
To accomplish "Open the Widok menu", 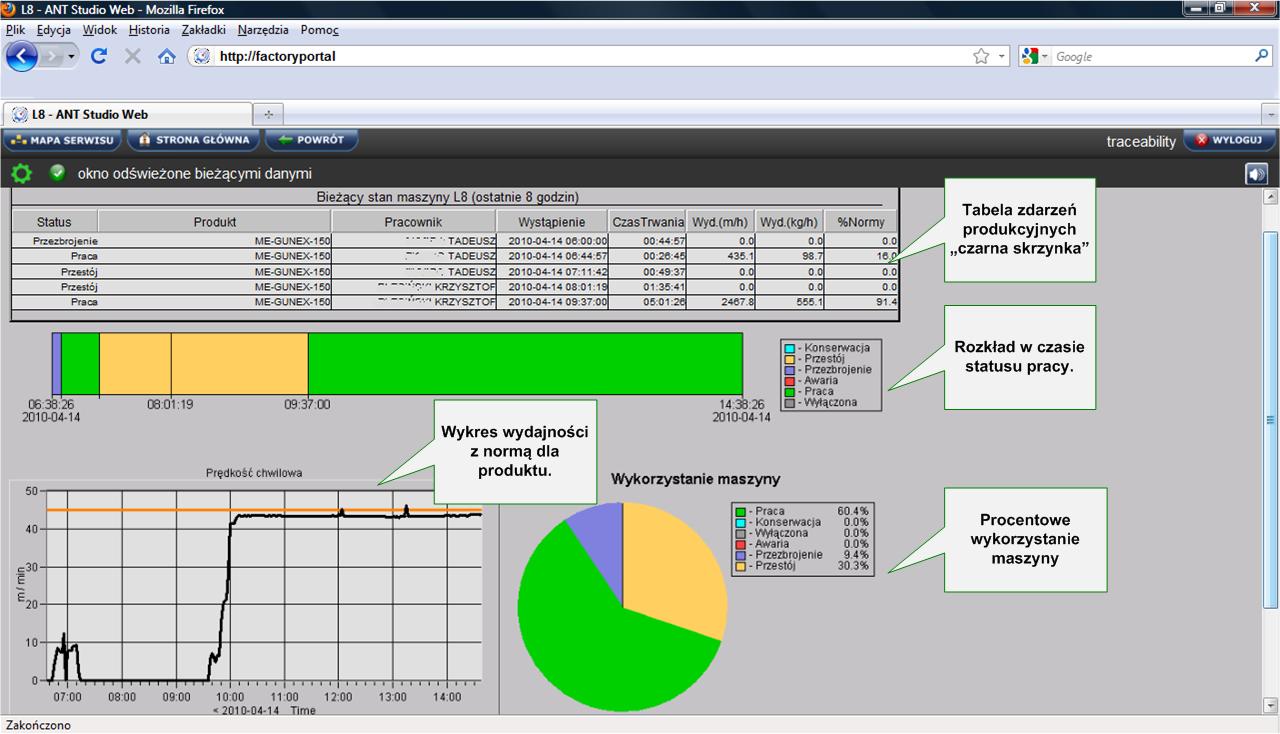I will point(100,30).
